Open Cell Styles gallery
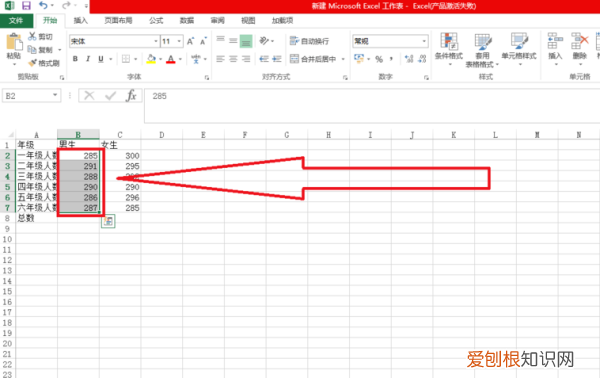 [519, 49]
